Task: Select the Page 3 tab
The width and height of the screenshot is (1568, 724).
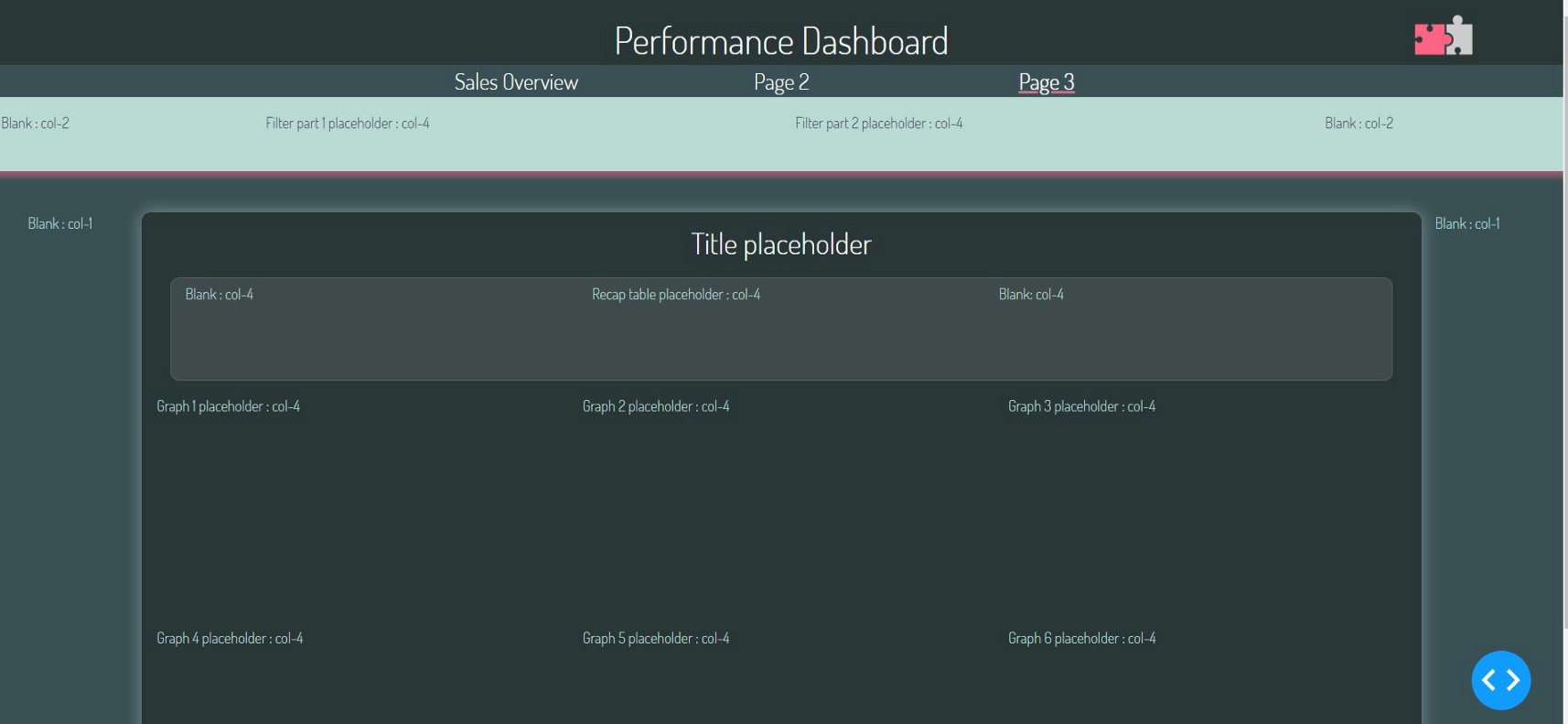Action: [x=1047, y=82]
